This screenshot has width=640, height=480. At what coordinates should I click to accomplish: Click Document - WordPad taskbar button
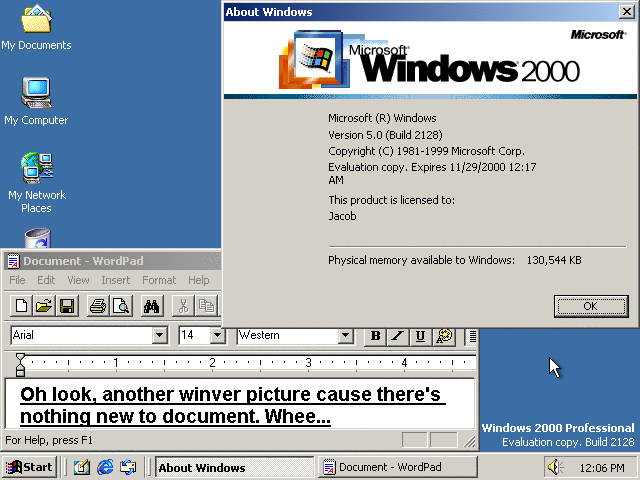(398, 467)
